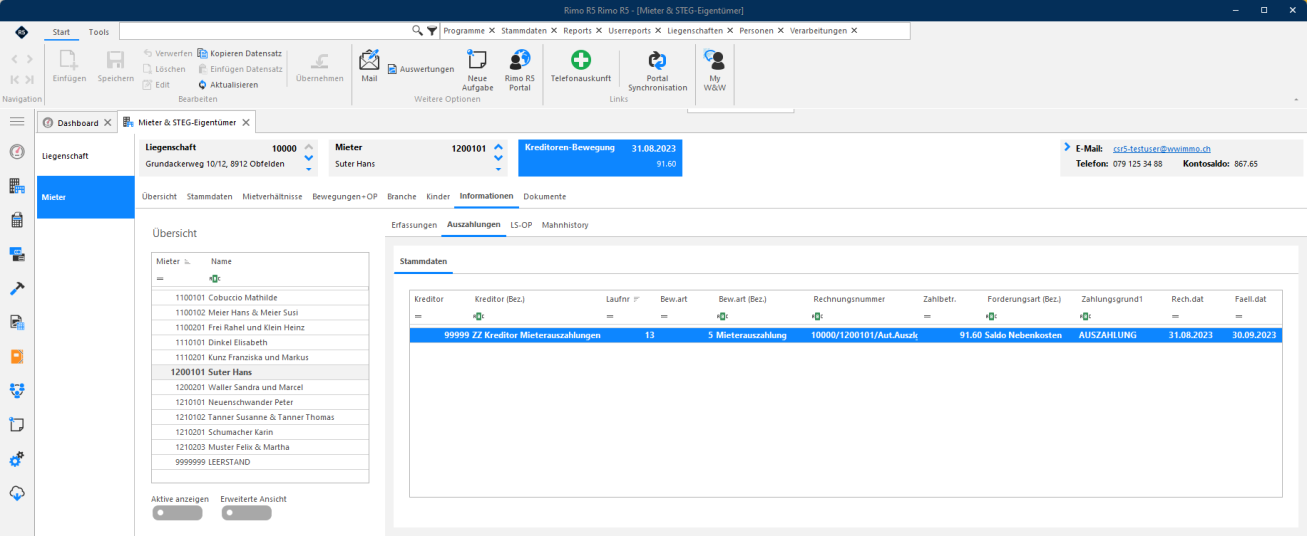Remove the Programme filter chip

490,31
